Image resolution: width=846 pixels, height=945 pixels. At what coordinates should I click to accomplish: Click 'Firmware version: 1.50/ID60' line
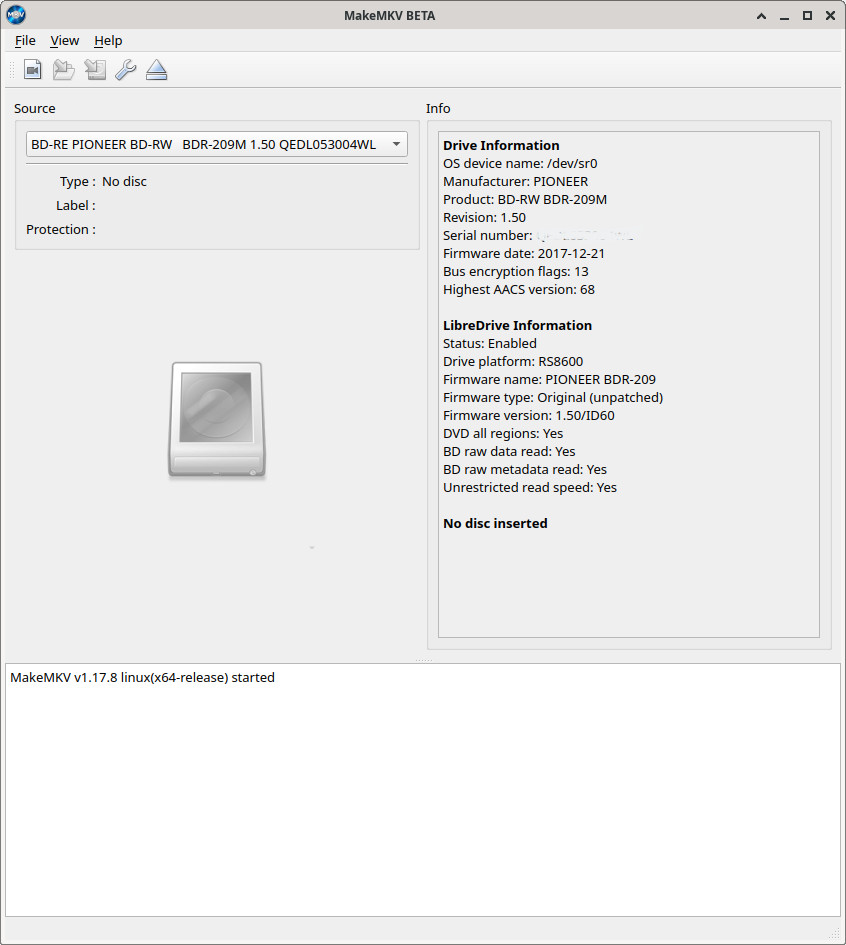click(x=529, y=416)
